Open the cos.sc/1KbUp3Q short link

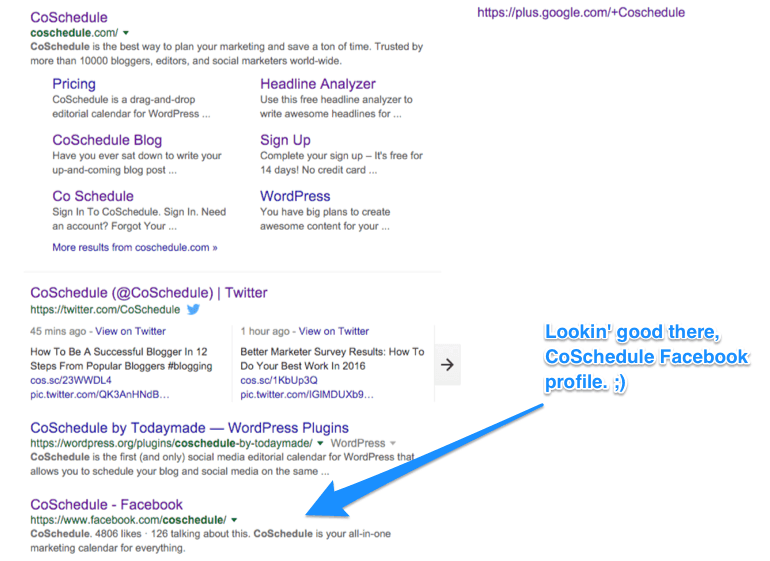[x=279, y=380]
